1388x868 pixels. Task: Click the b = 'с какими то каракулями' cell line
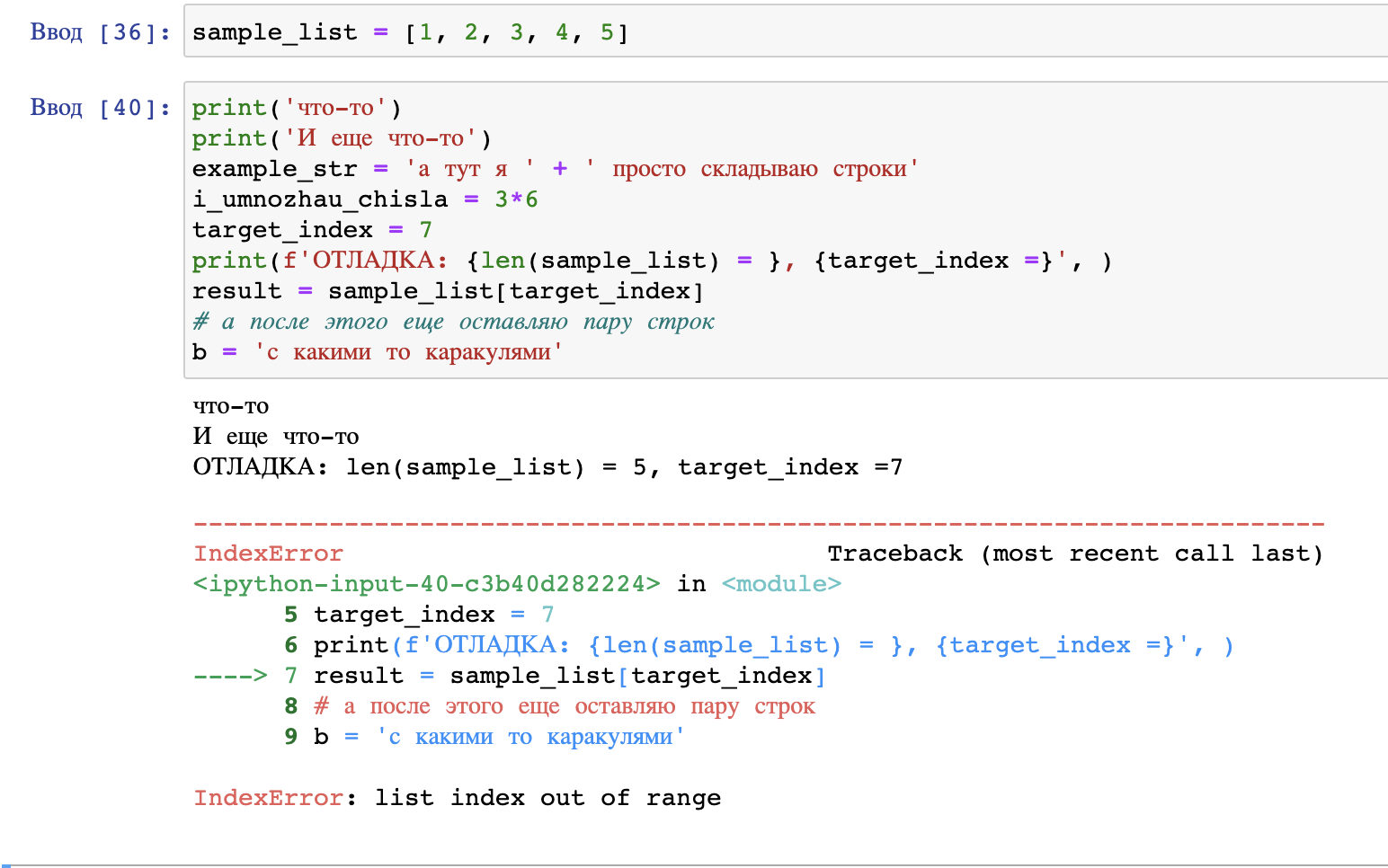[378, 352]
